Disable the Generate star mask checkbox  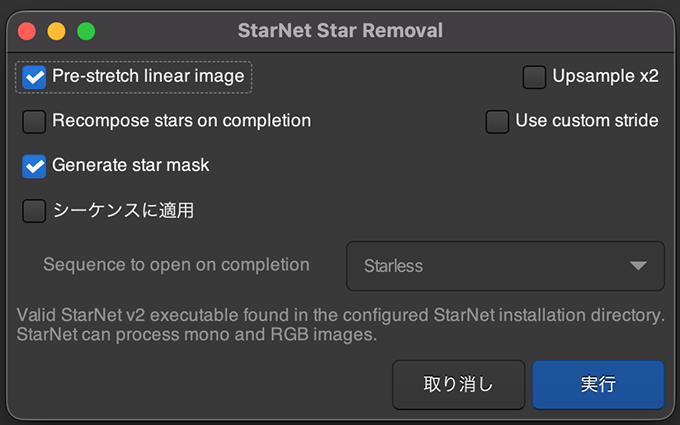click(x=35, y=166)
